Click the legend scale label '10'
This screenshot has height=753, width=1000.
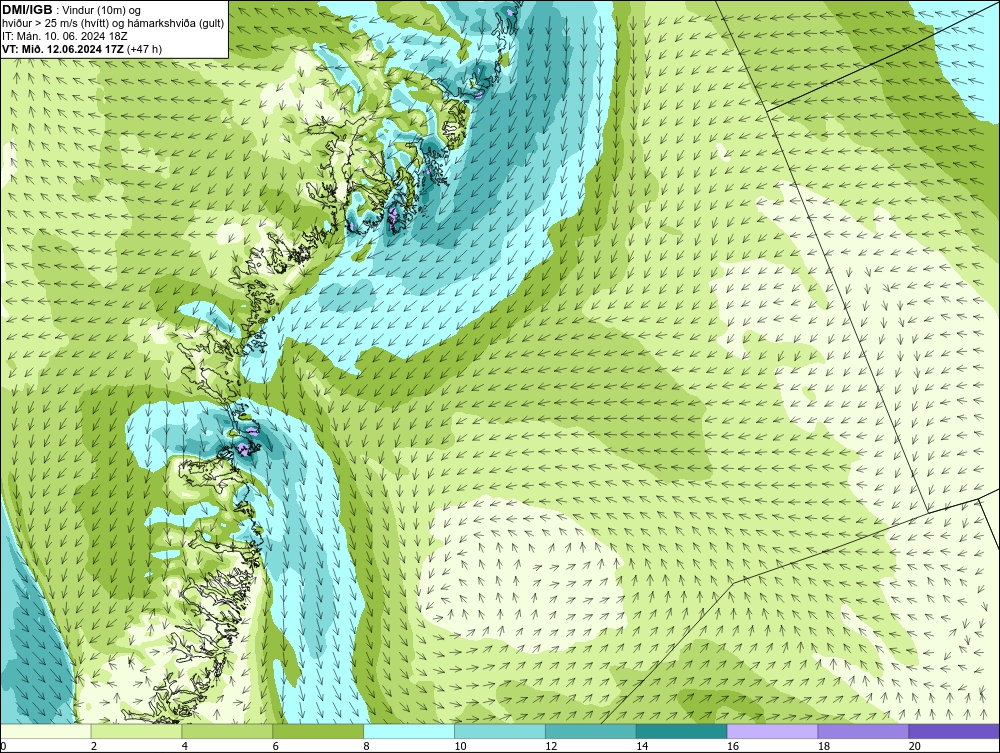[460, 746]
